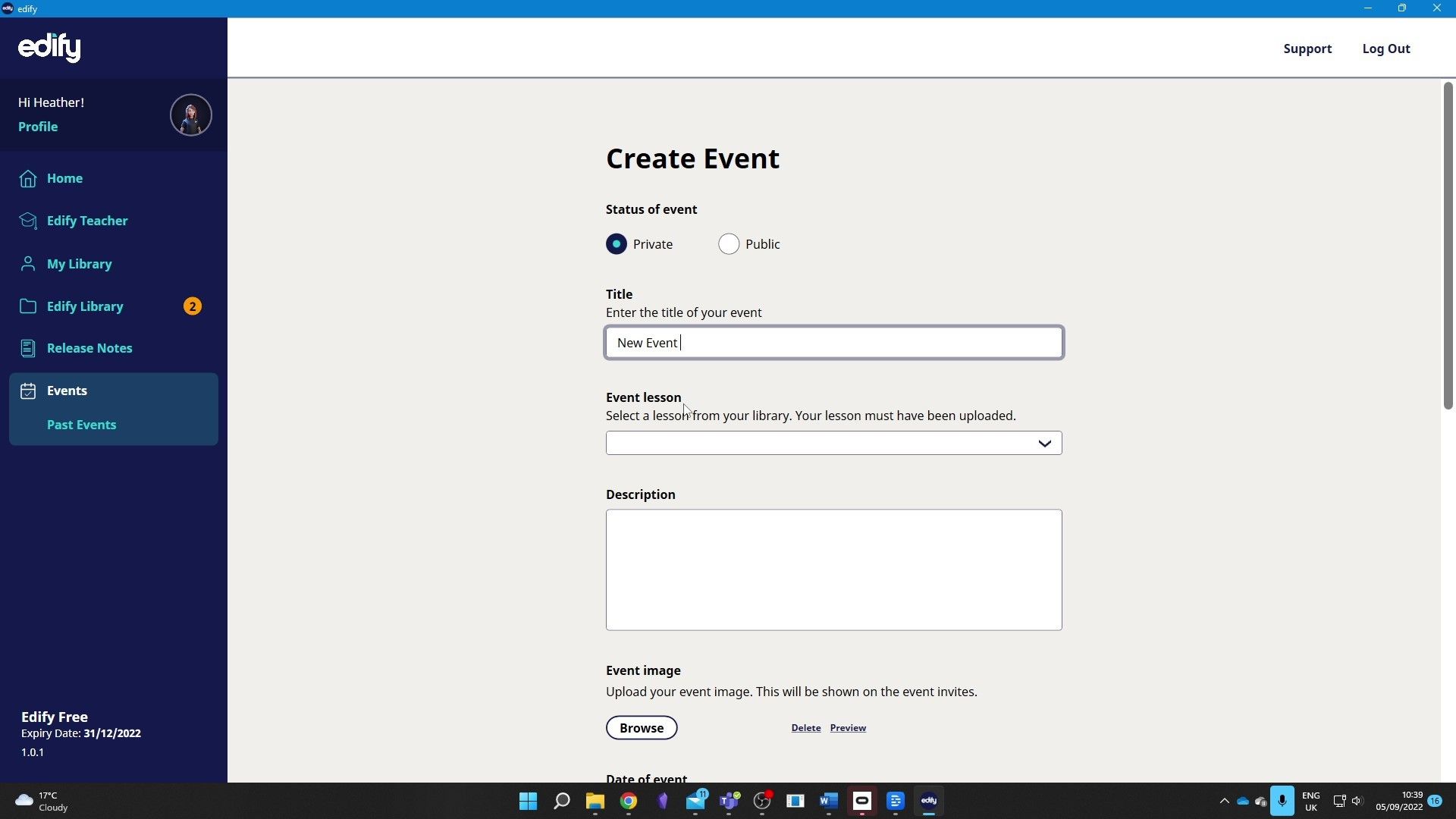Click the Edify Teacher graduation cap icon
This screenshot has height=819, width=1456.
tap(28, 221)
